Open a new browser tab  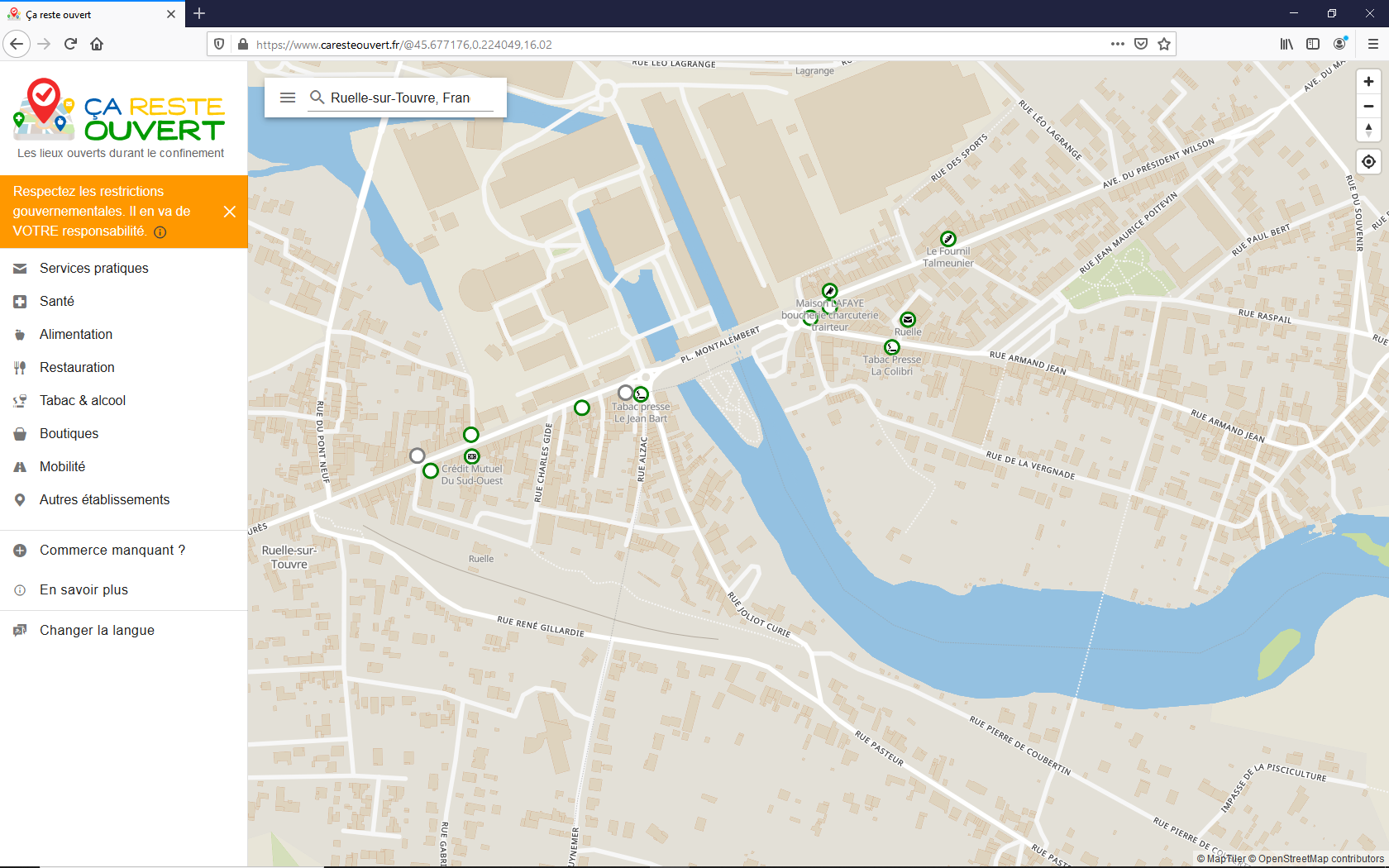(199, 13)
